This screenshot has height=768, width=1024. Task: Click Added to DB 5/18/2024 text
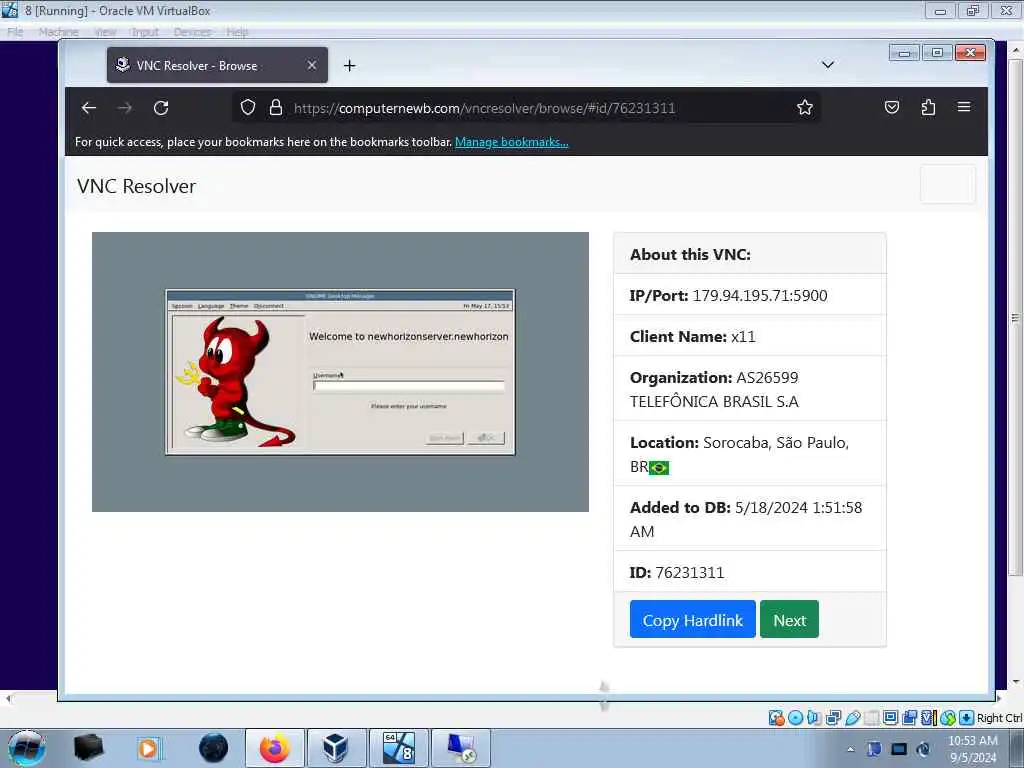click(746, 519)
